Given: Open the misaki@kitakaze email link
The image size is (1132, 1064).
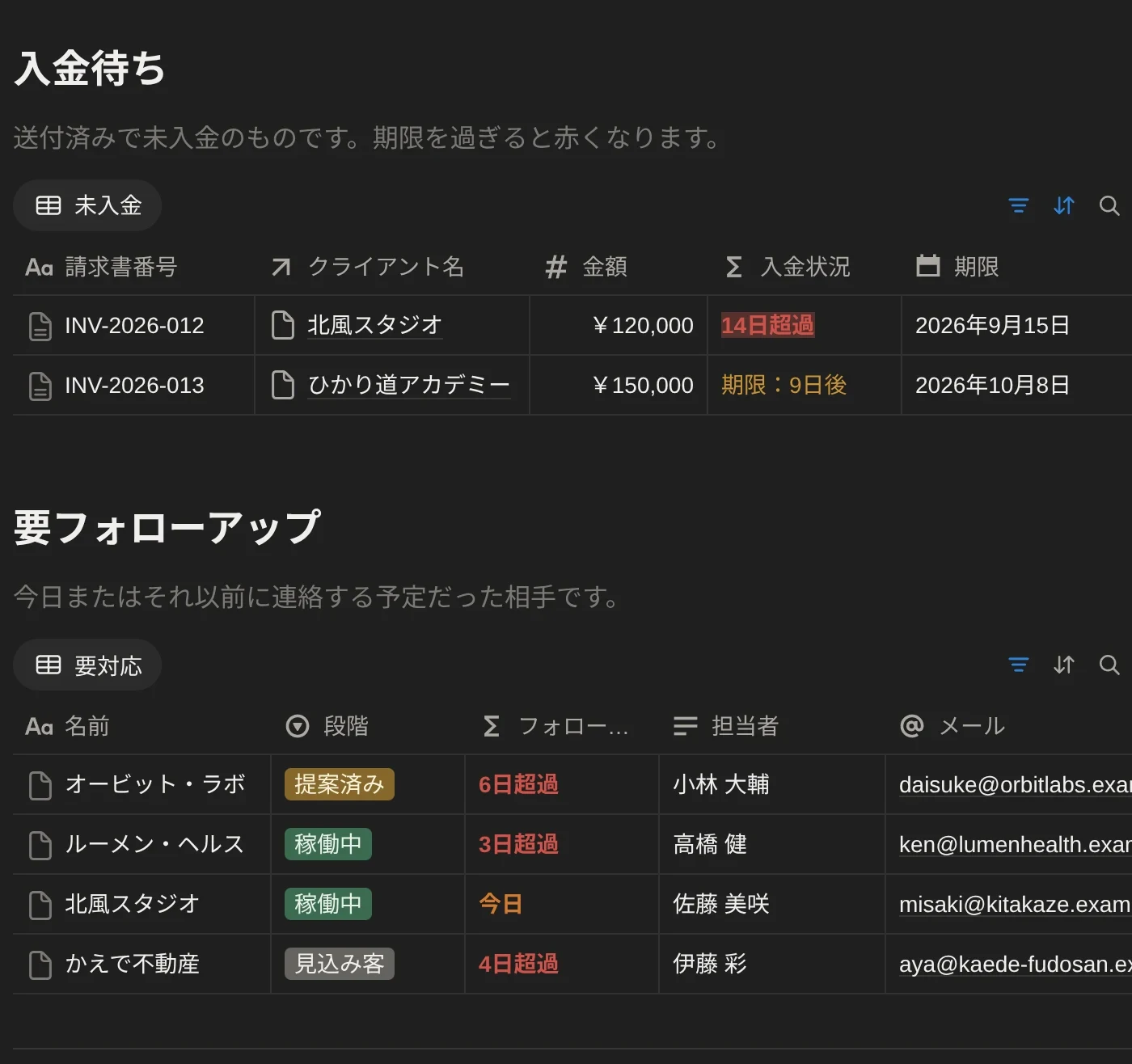Looking at the screenshot, I should pos(1015,904).
